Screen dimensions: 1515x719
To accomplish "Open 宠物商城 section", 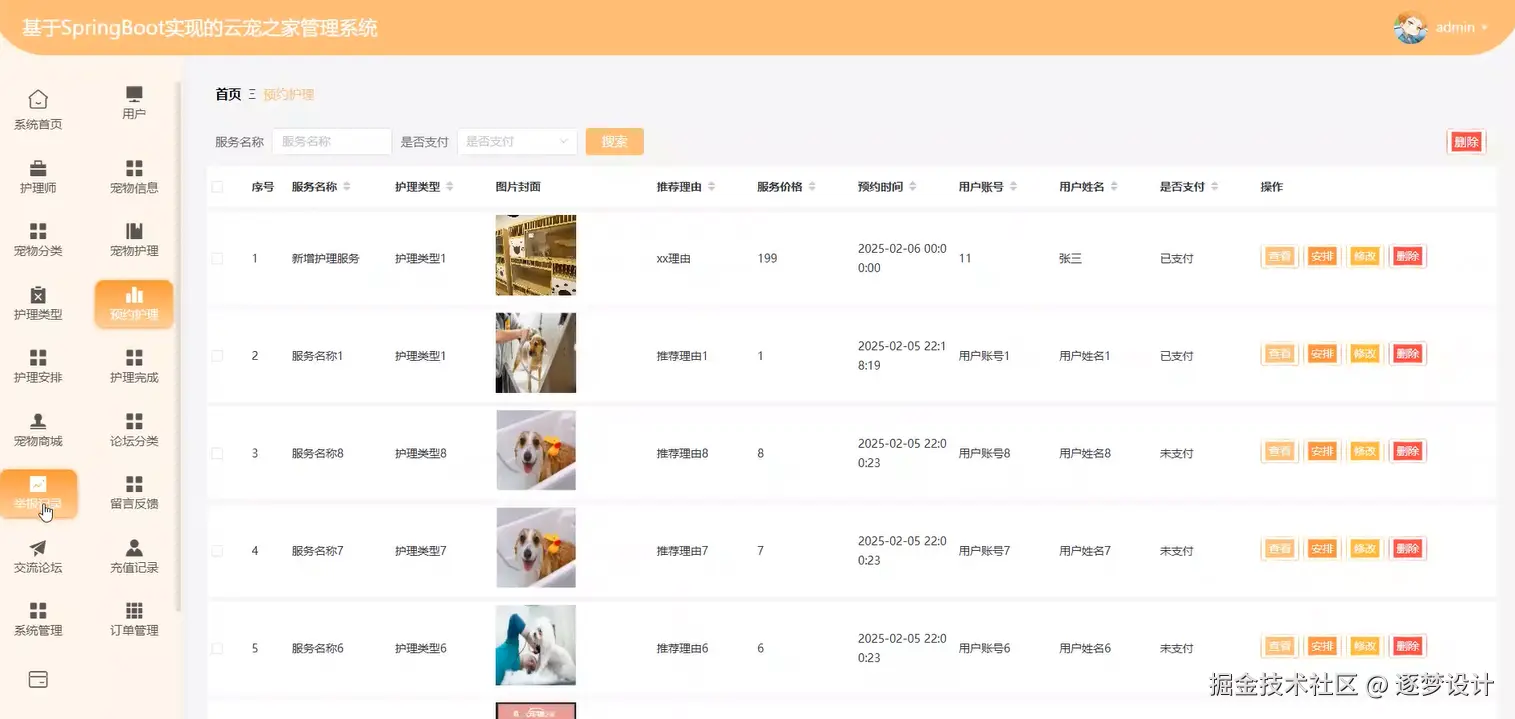I will click(x=38, y=429).
